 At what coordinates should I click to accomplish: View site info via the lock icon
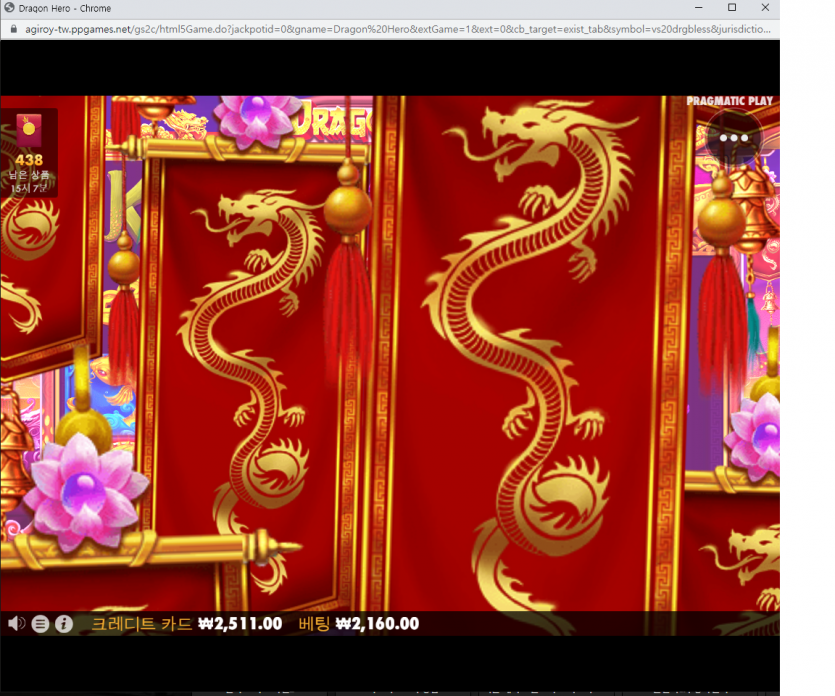click(x=14, y=29)
